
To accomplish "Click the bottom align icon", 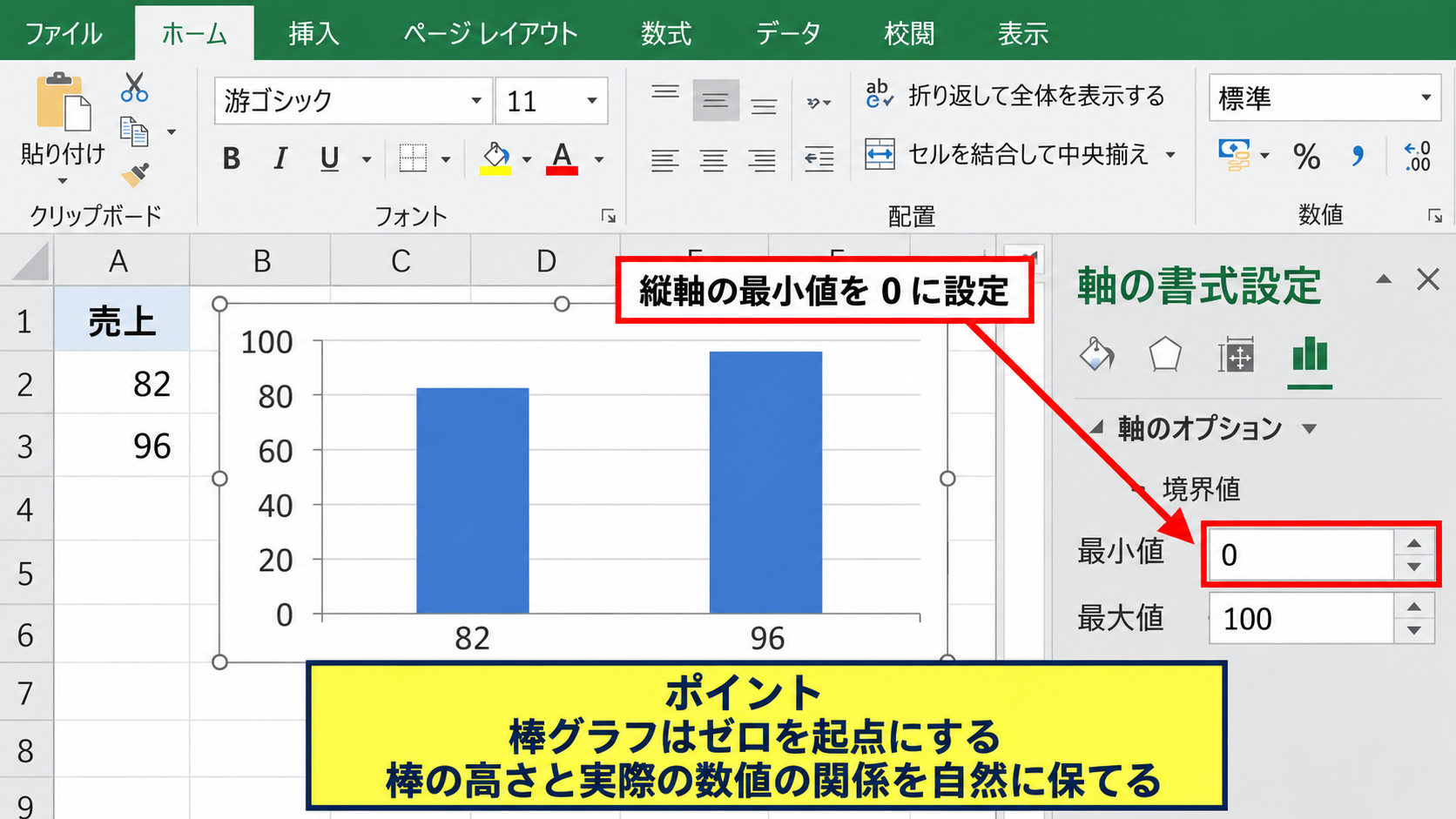I will click(x=764, y=107).
